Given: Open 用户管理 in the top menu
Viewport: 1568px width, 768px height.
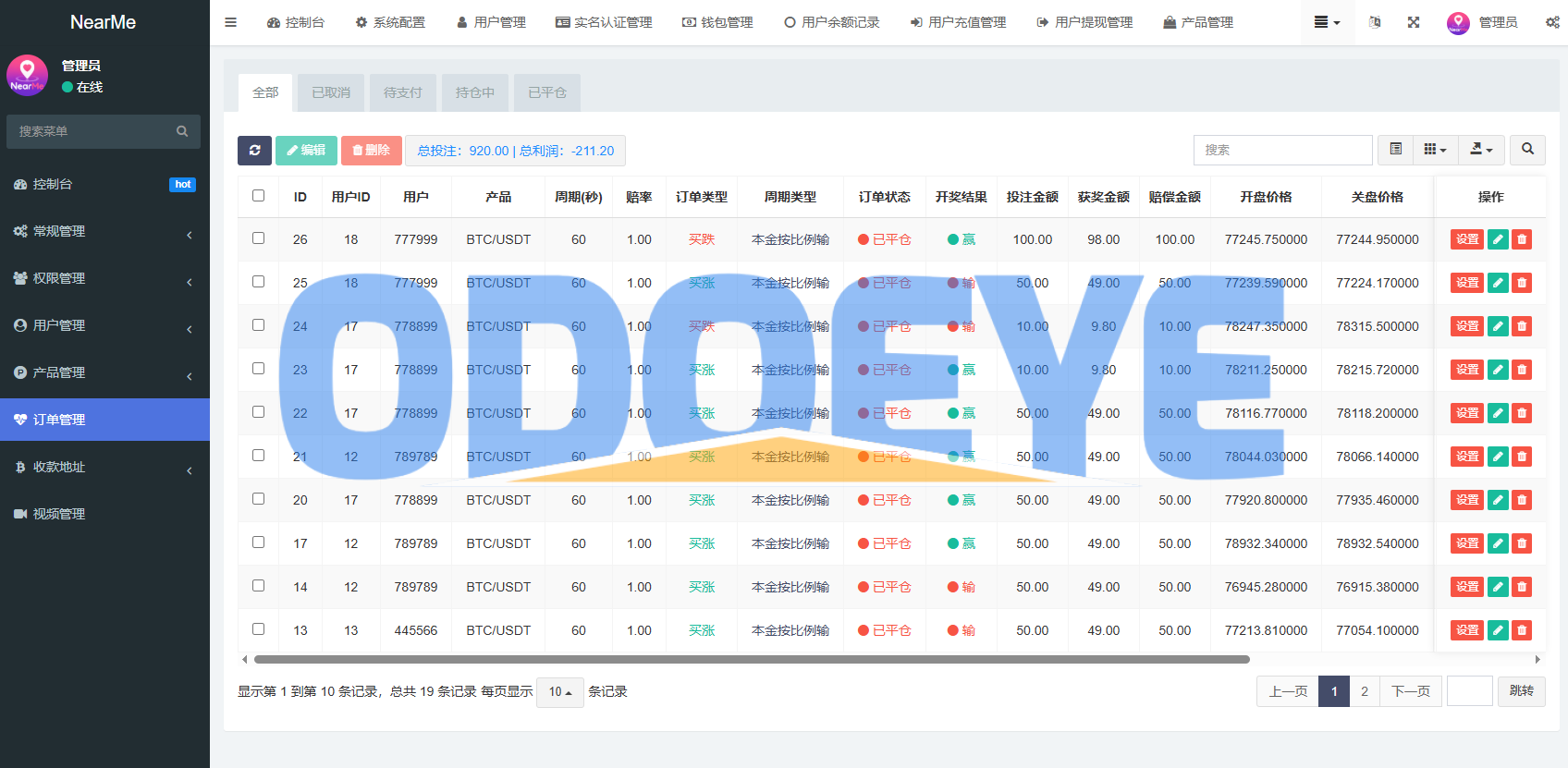Looking at the screenshot, I should pos(491,22).
